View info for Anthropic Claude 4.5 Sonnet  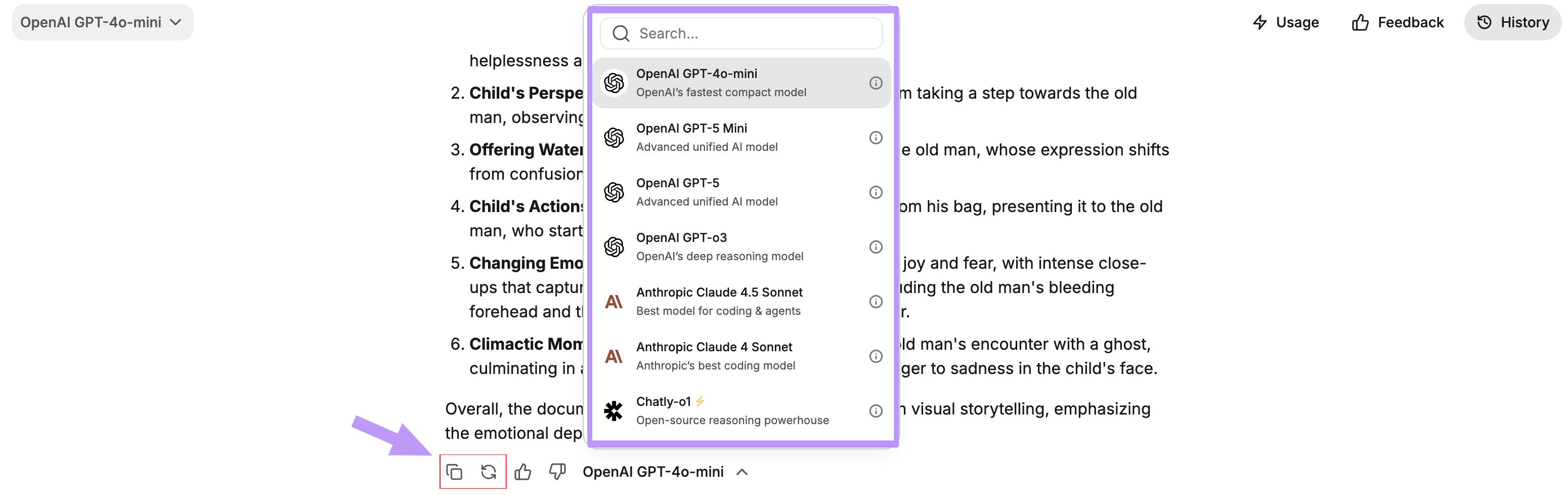(876, 301)
